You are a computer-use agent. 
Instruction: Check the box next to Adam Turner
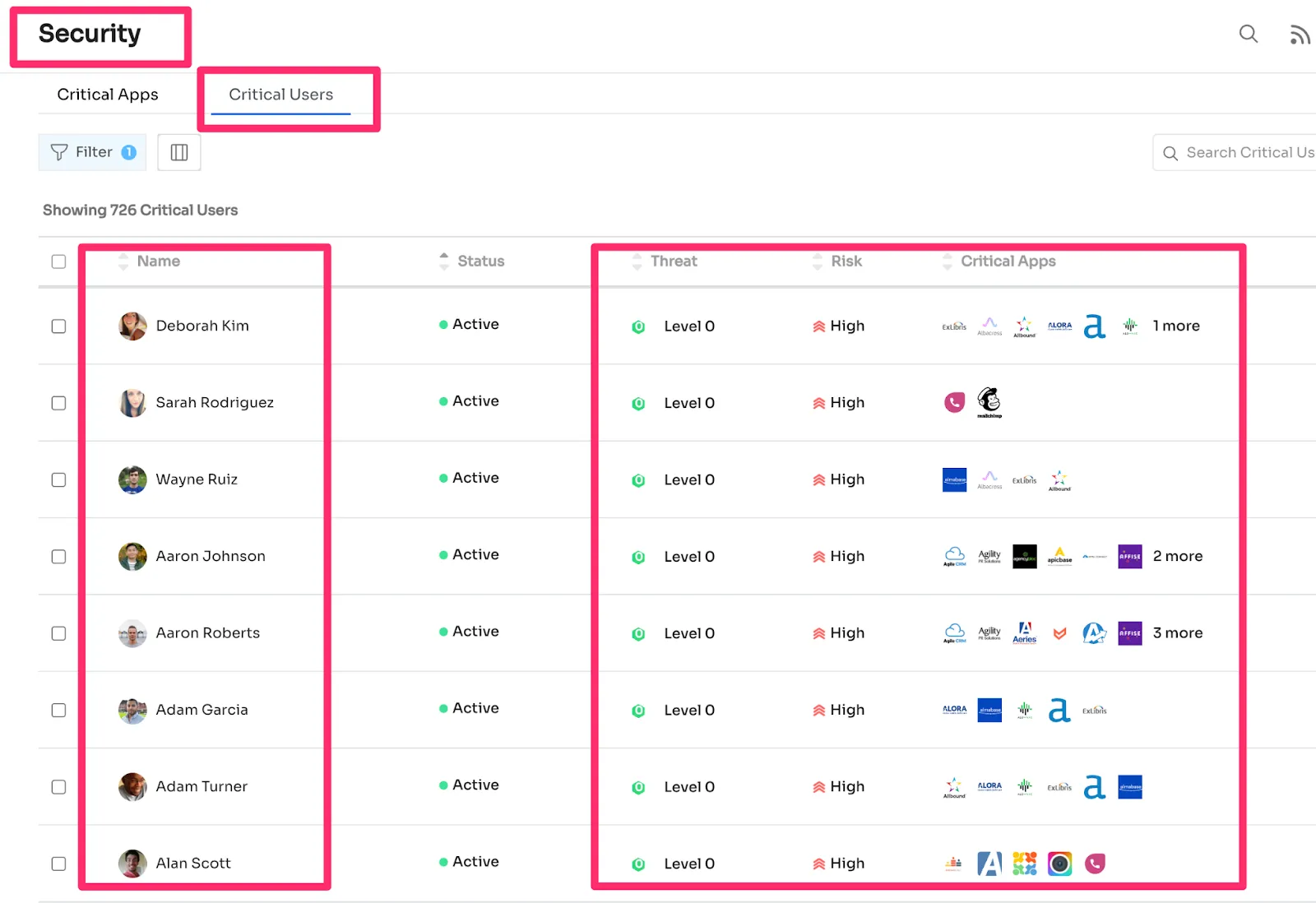(x=58, y=787)
